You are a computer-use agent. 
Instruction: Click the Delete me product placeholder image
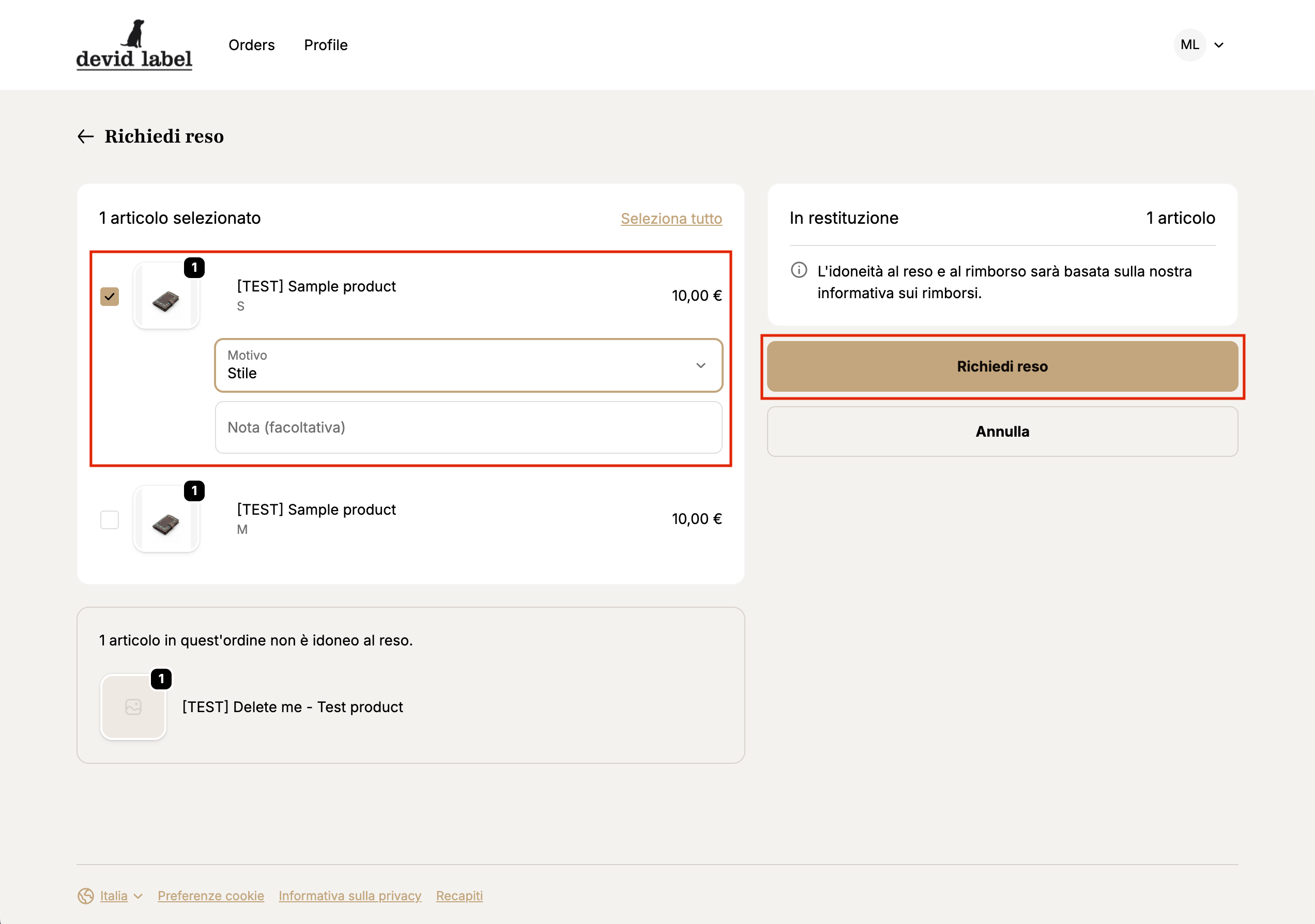click(x=133, y=707)
